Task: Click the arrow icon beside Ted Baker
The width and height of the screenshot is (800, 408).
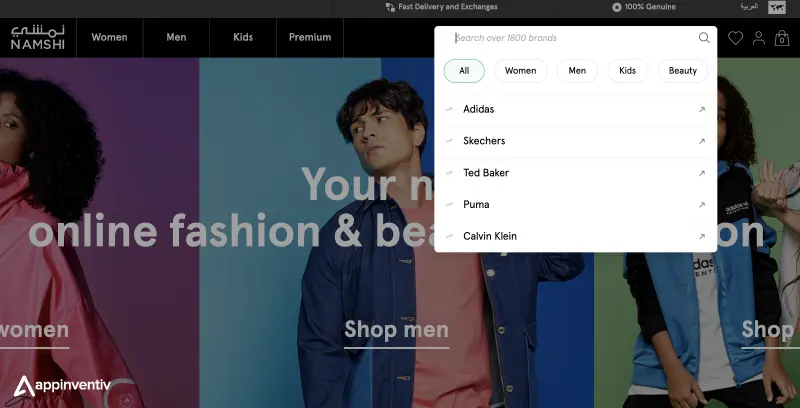Action: [x=702, y=173]
